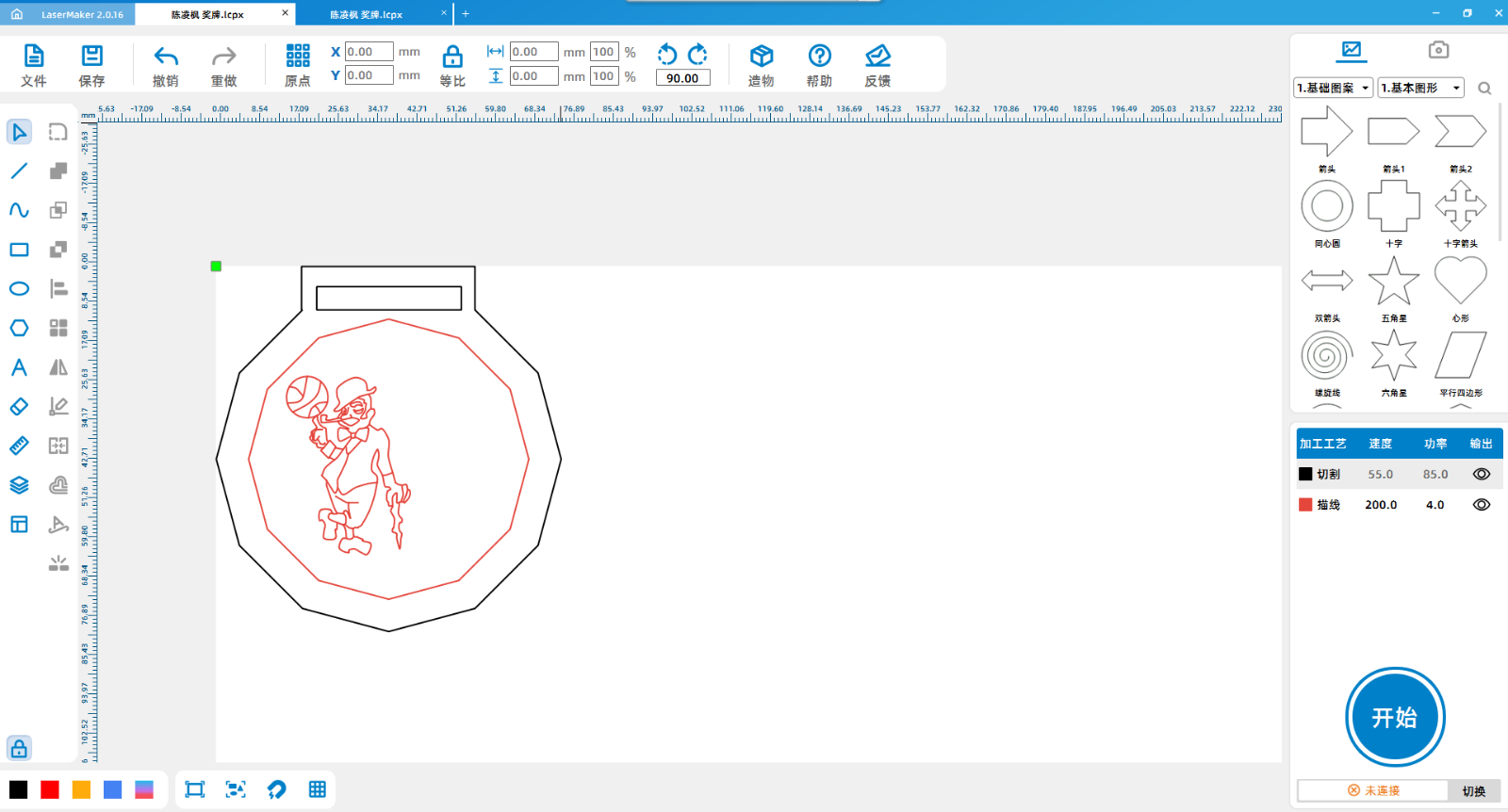Select the text tool
The width and height of the screenshot is (1508, 812).
pos(19,367)
